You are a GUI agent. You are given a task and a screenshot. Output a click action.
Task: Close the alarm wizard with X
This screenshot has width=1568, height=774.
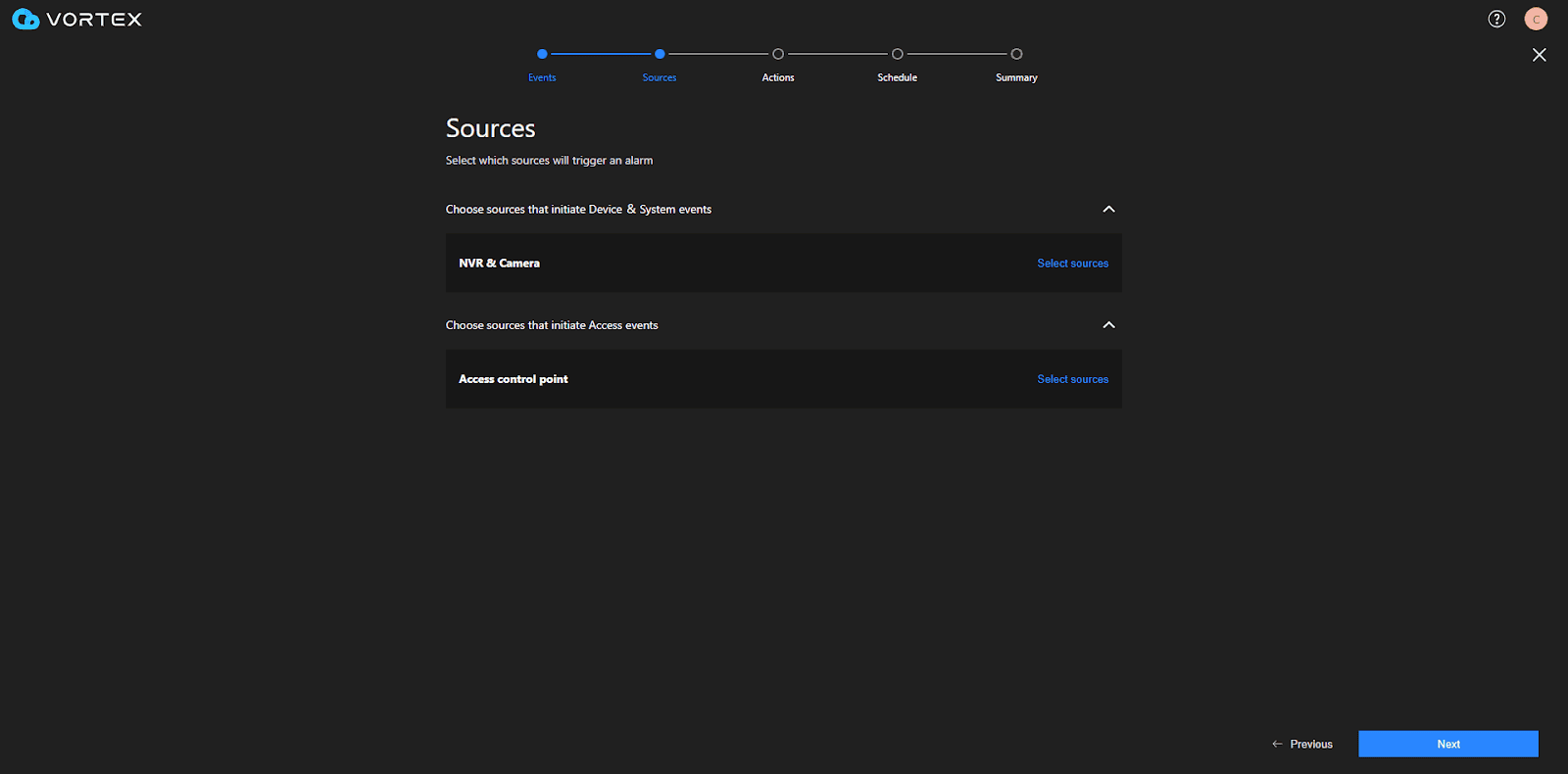point(1539,55)
